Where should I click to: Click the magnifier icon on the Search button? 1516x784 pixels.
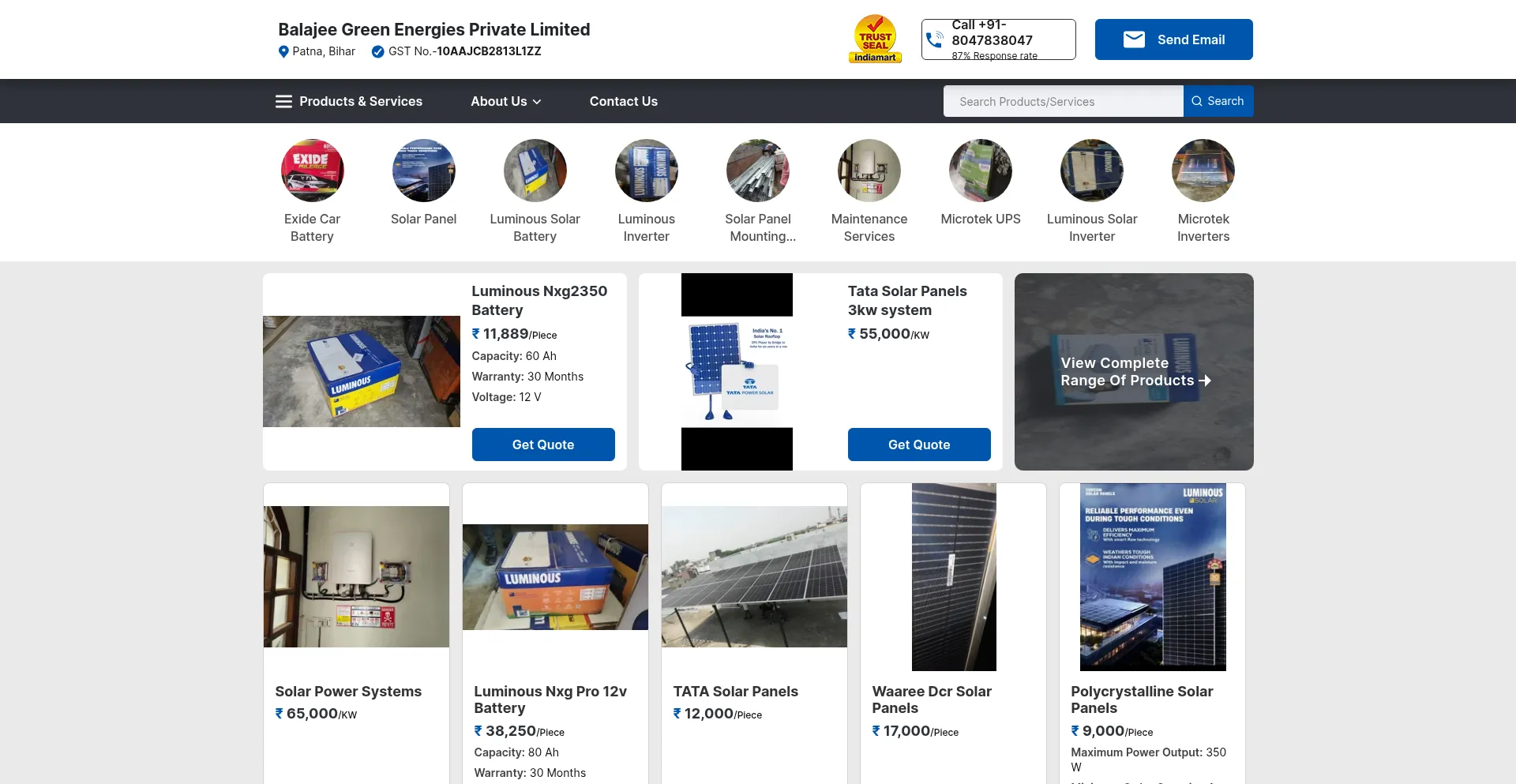coord(1197,101)
